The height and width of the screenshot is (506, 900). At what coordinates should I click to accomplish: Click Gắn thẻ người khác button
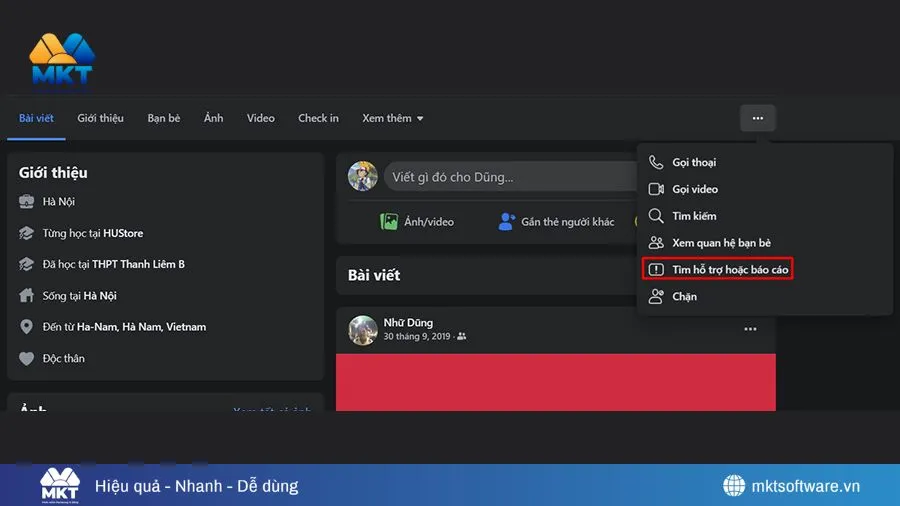556,221
